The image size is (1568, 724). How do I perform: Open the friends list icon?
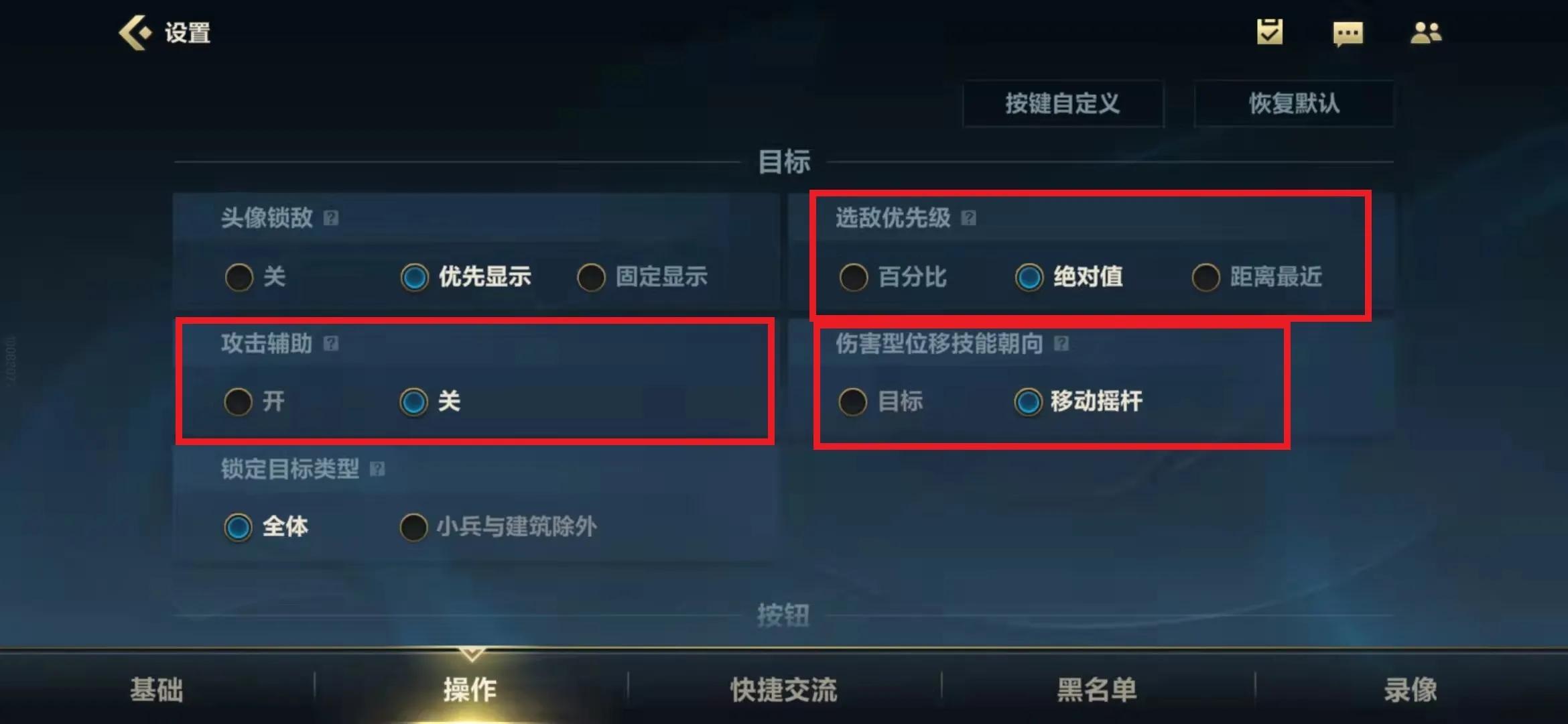pos(1425,33)
